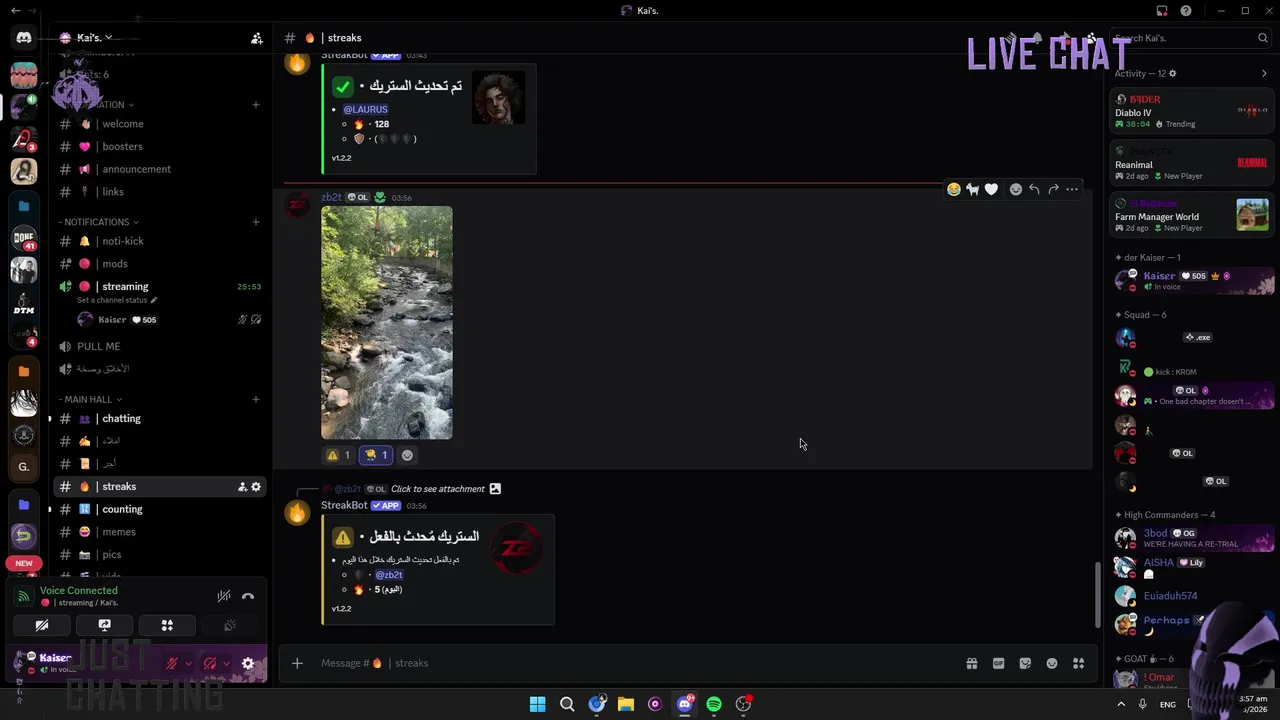Open activity settings gear beside Activity — 12

coord(1173,73)
